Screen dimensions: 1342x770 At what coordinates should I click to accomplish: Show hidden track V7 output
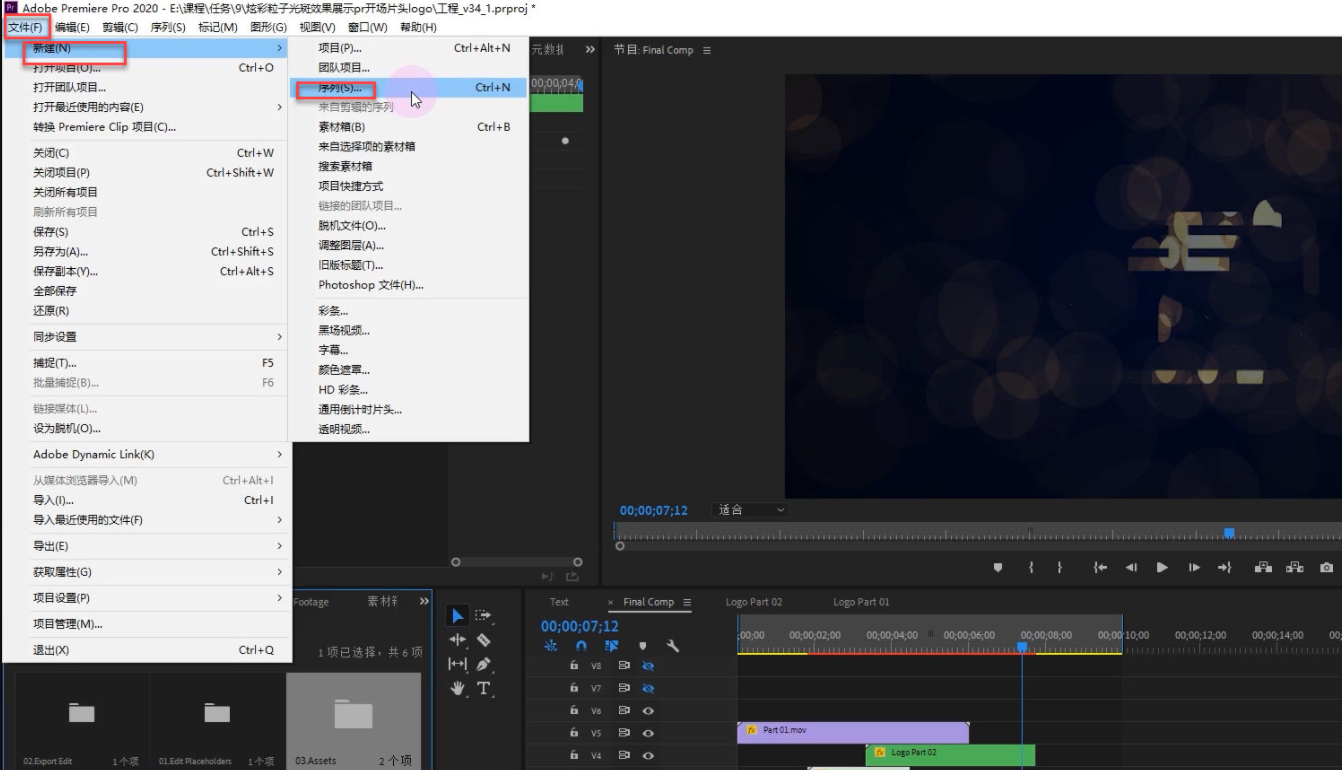[648, 687]
